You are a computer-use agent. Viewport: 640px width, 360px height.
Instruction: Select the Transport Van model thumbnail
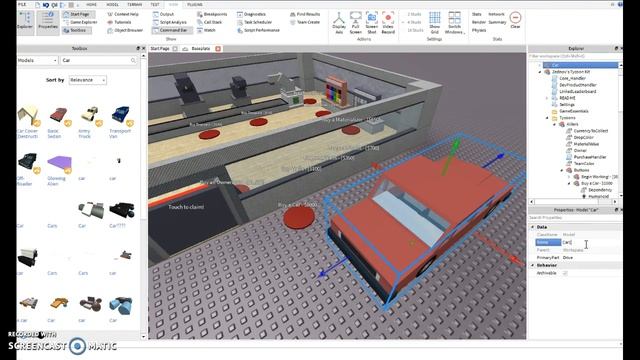121,115
